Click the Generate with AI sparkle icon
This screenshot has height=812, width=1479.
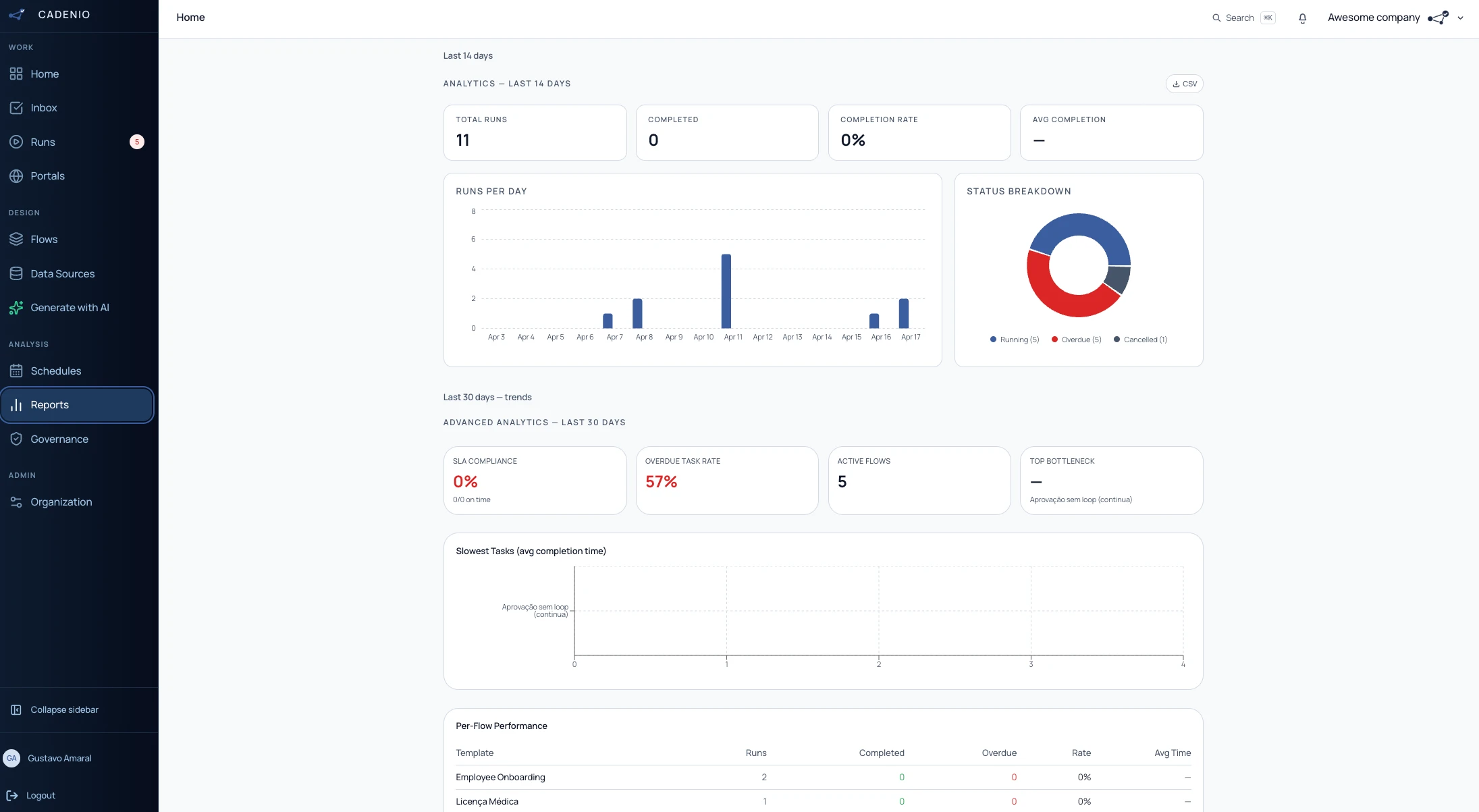tap(16, 308)
